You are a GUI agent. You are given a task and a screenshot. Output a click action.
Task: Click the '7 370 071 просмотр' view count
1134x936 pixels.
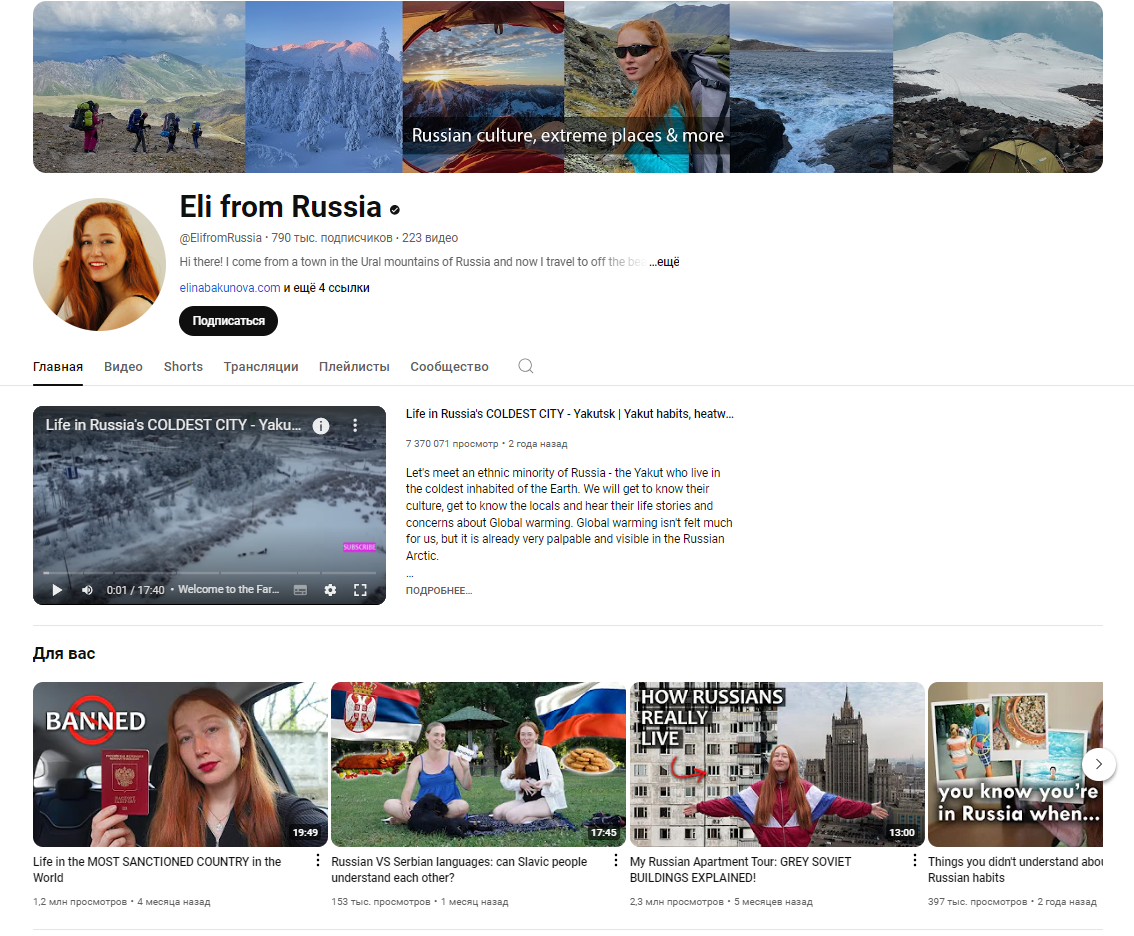coord(452,444)
